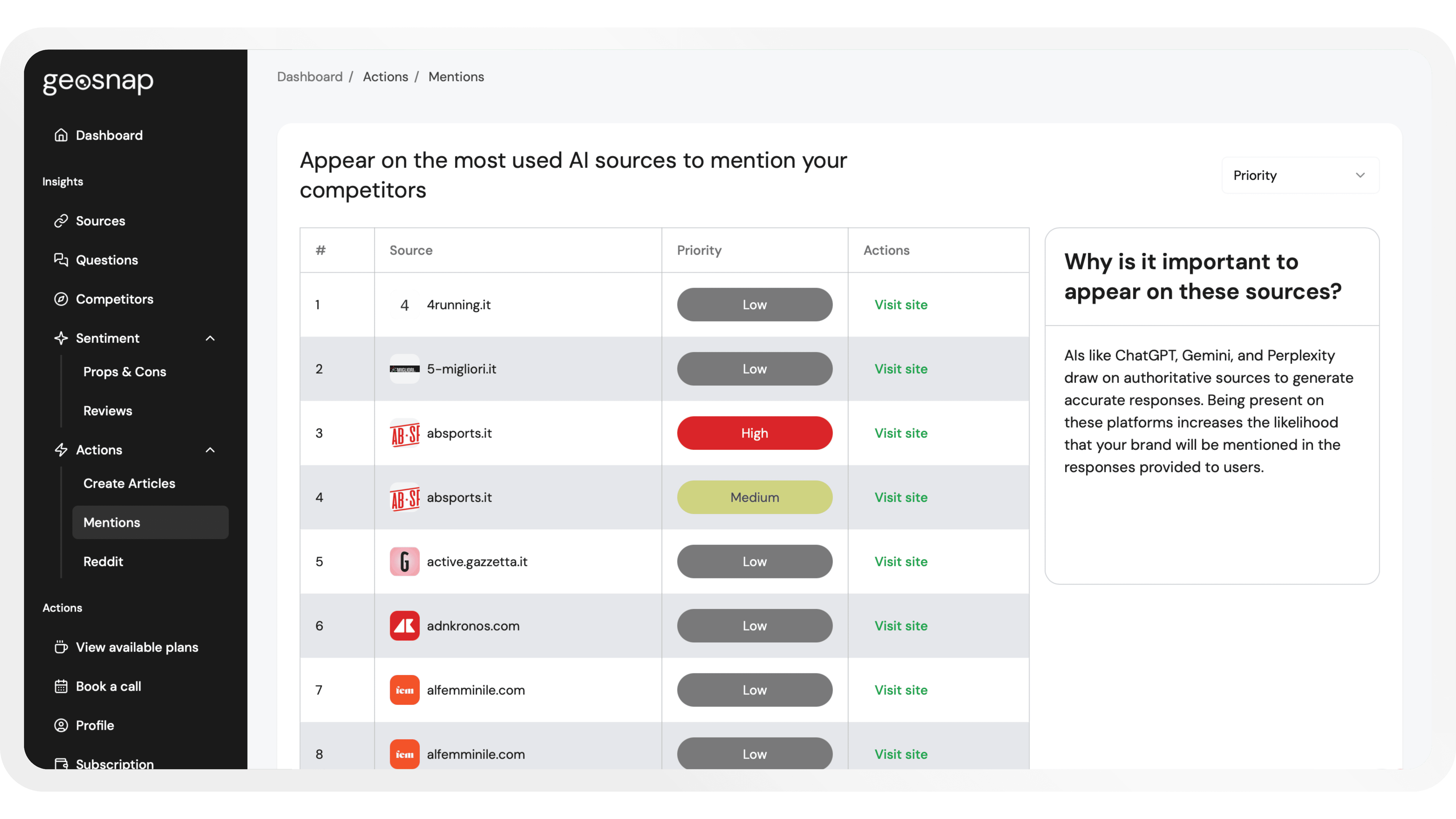Click the red High priority badge
This screenshot has height=819, width=1456.
(754, 433)
